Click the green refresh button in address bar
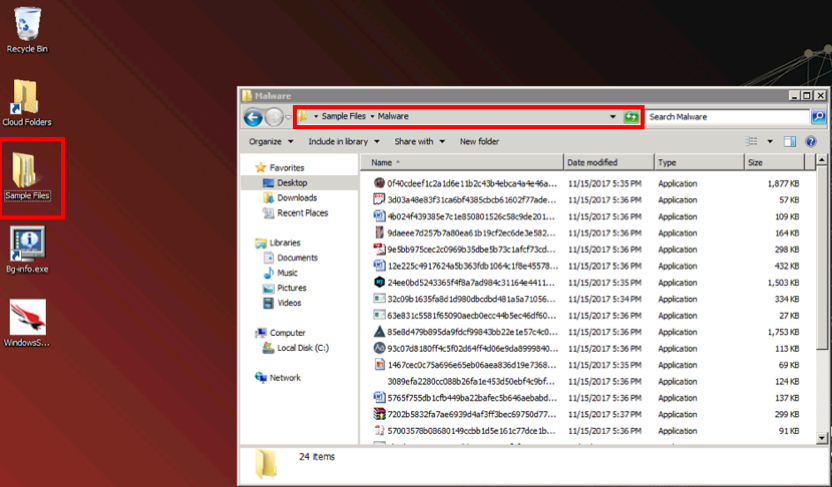Screen dimensions: 832x487 [x=631, y=117]
